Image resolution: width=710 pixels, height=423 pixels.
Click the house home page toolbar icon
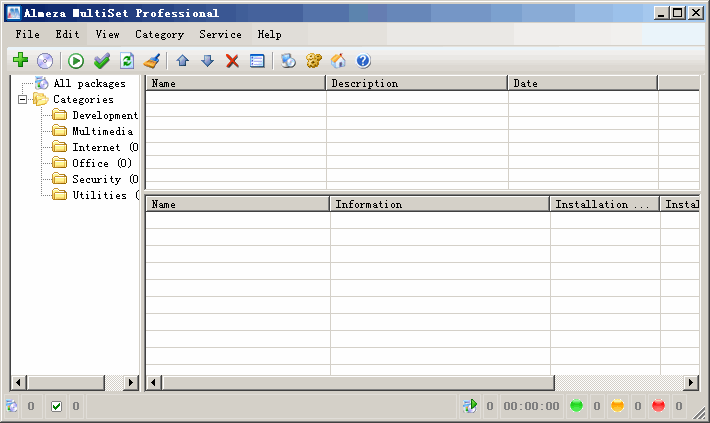338,61
